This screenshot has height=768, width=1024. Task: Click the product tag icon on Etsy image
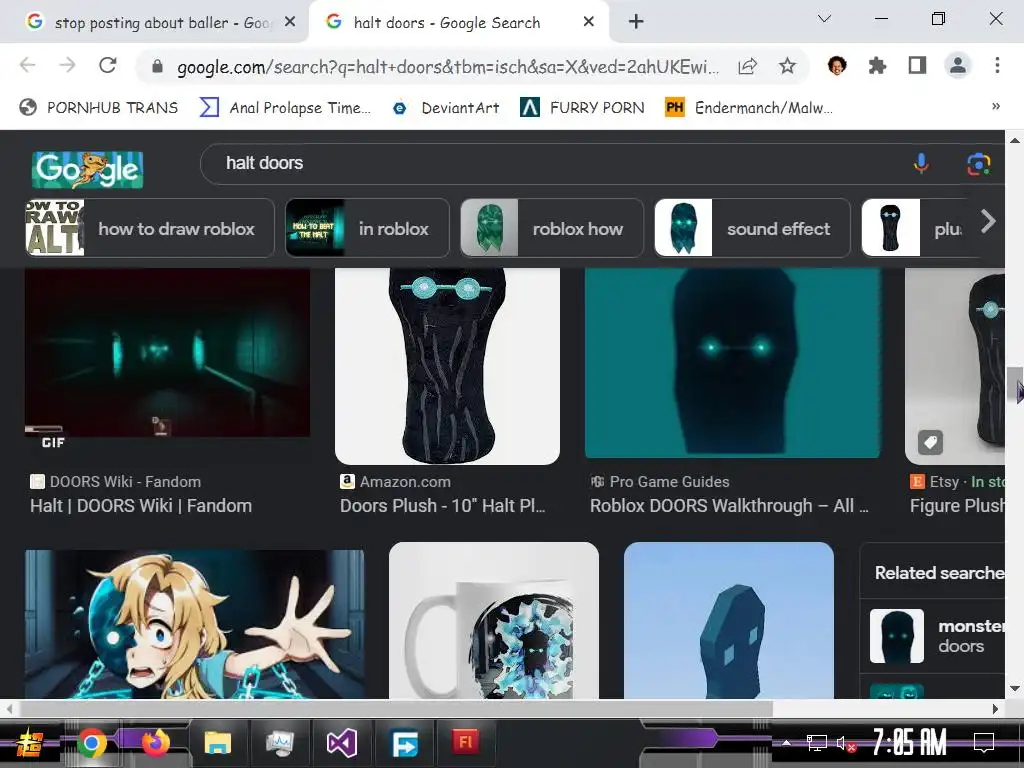(931, 443)
